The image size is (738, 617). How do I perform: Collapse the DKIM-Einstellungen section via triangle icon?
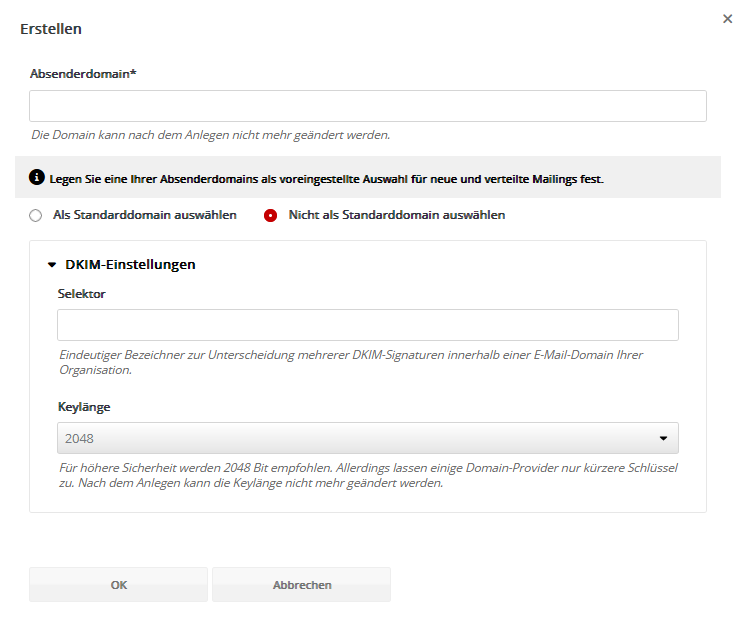pyautogui.click(x=51, y=265)
